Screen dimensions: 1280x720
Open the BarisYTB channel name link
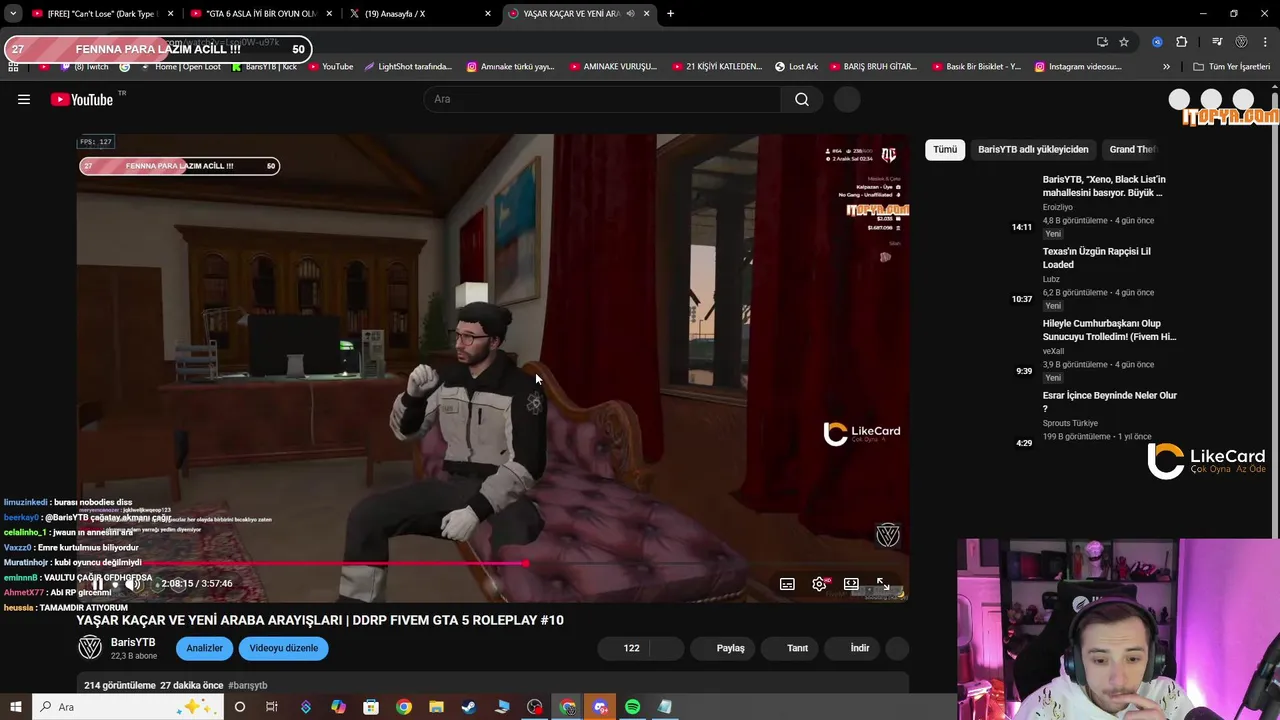pos(133,642)
